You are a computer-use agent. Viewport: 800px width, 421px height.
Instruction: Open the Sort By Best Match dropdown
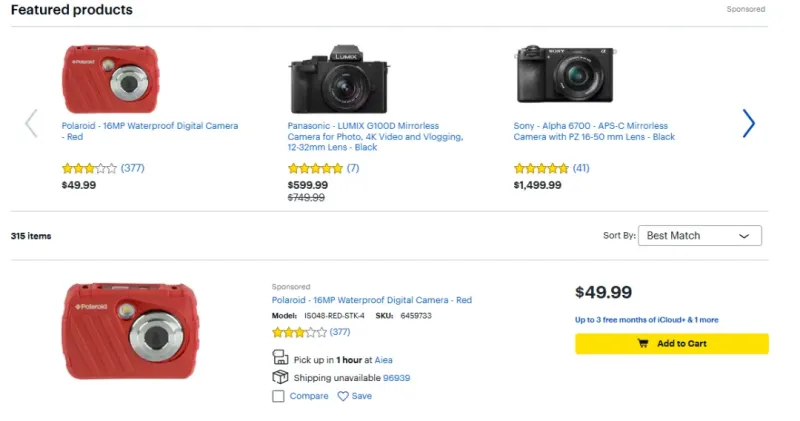point(699,236)
